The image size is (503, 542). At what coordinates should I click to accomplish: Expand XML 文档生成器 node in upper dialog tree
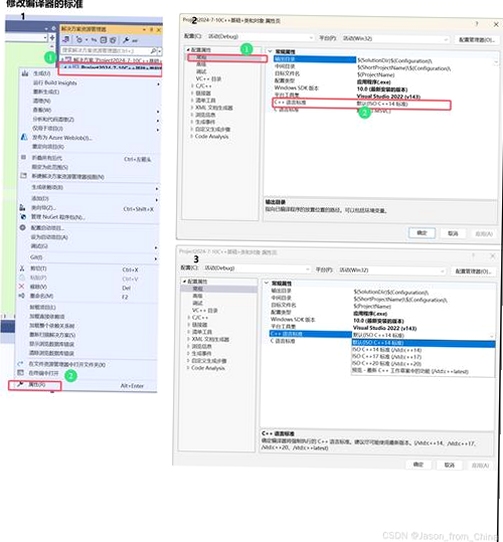tap(192, 108)
